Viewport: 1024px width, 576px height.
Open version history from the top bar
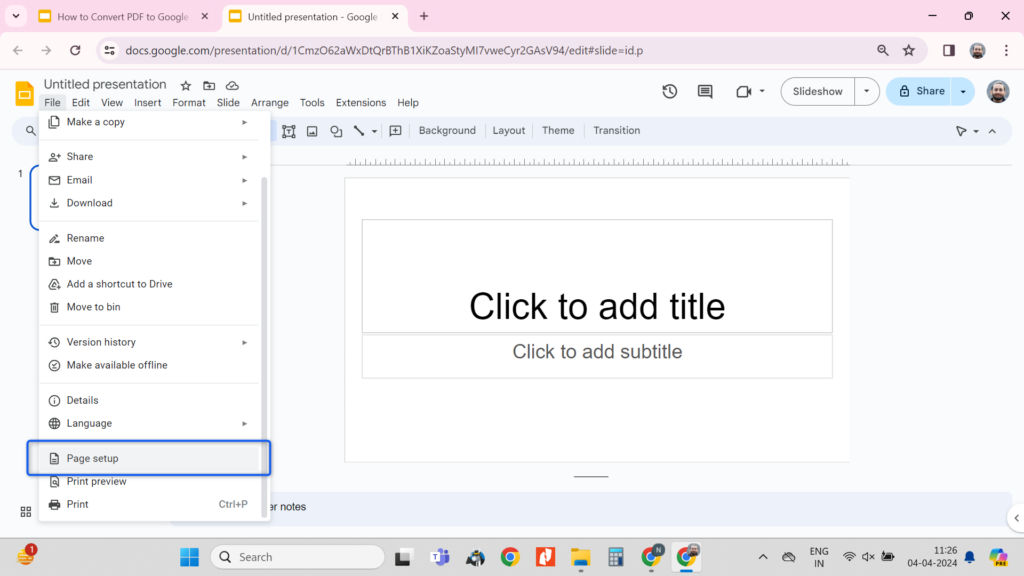(x=669, y=91)
